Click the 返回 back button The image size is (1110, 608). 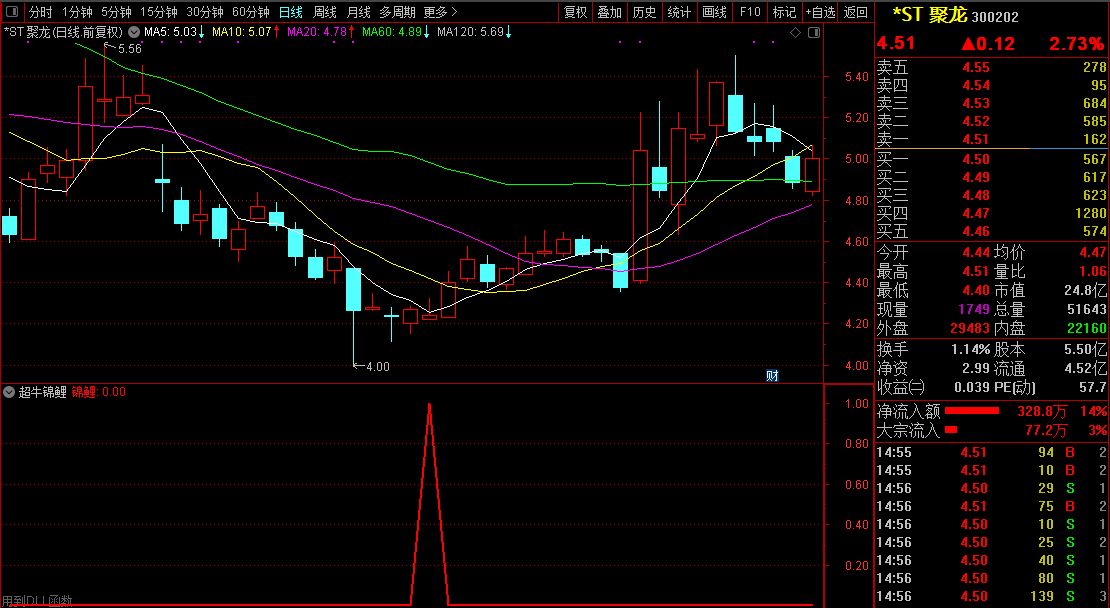point(856,12)
